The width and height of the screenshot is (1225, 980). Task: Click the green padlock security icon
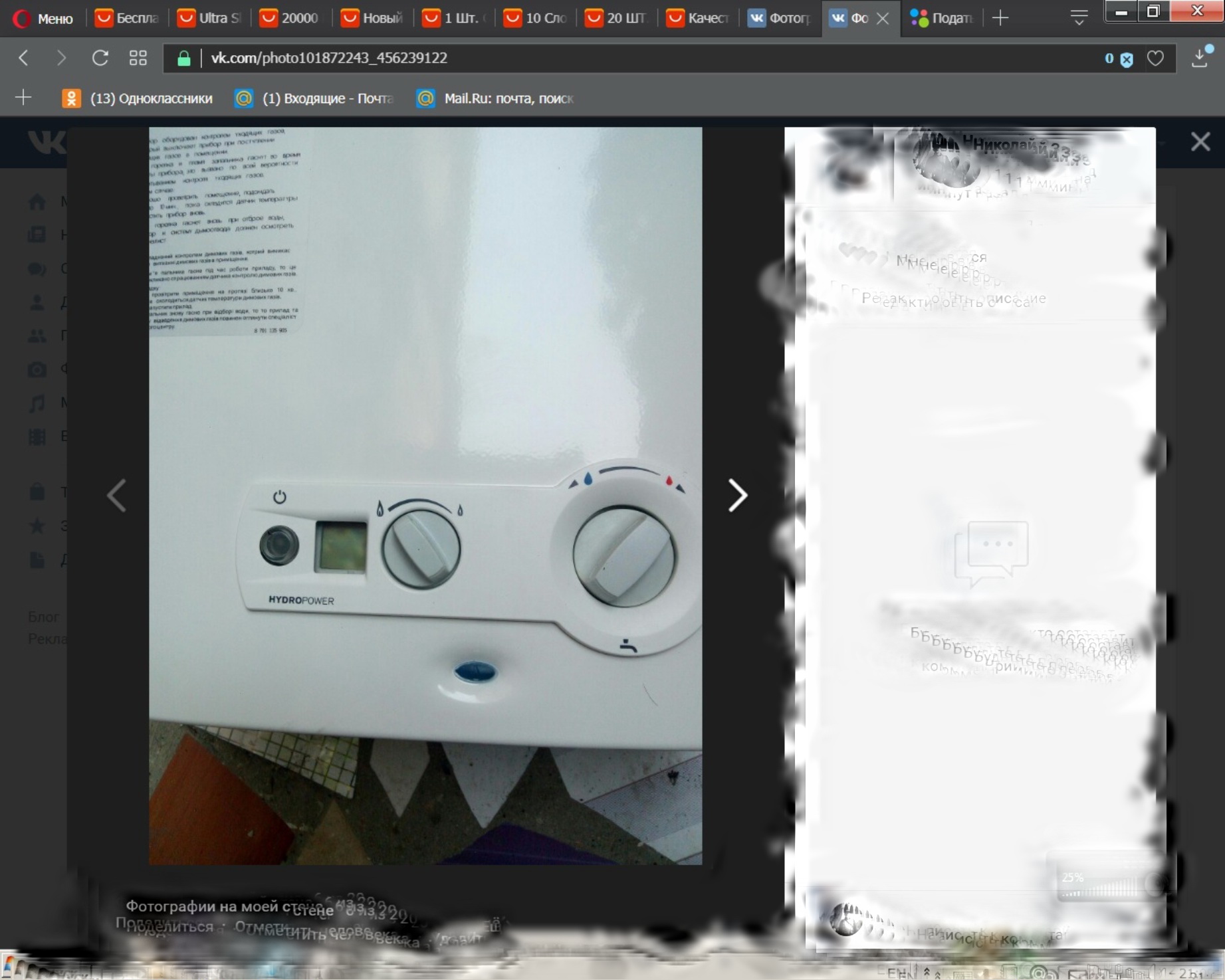184,58
